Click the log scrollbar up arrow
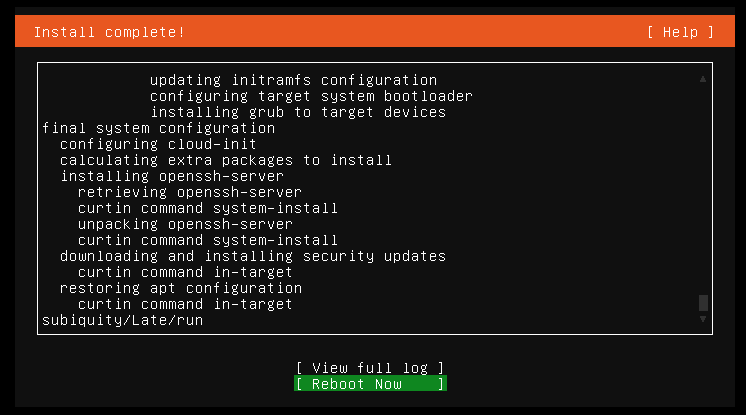 703,79
